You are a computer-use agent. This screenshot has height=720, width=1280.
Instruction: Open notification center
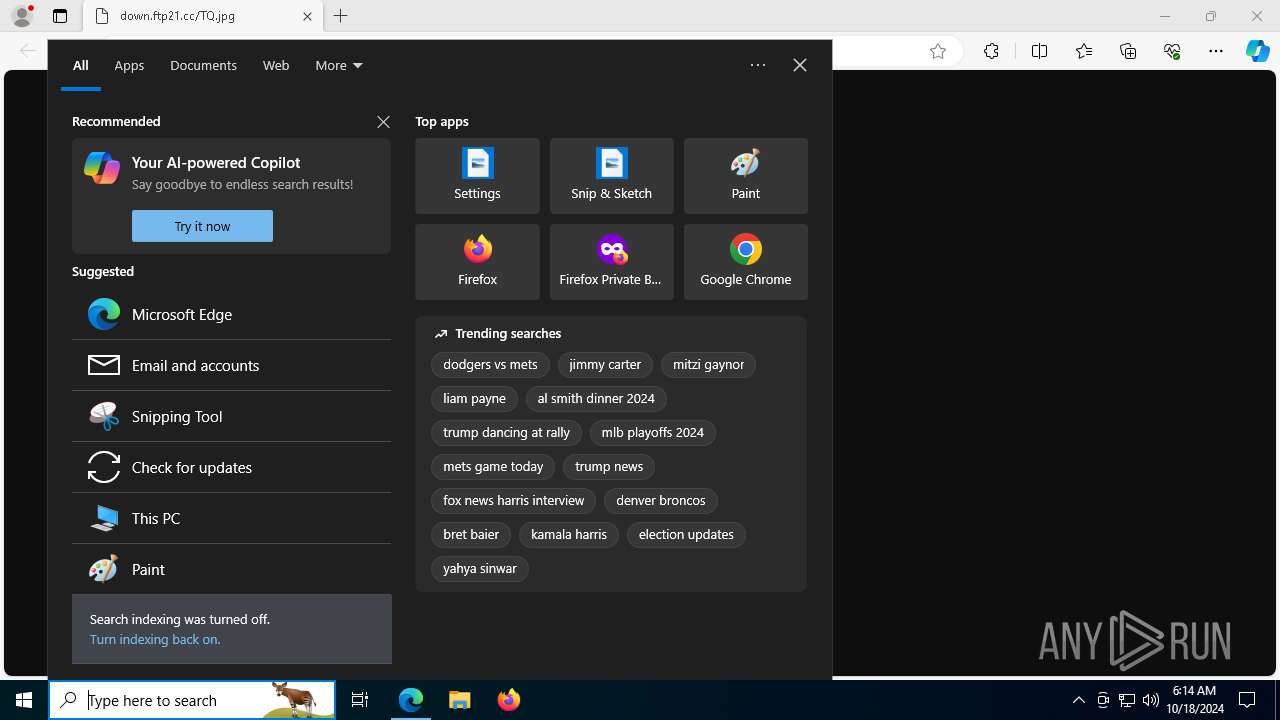[x=1247, y=700]
